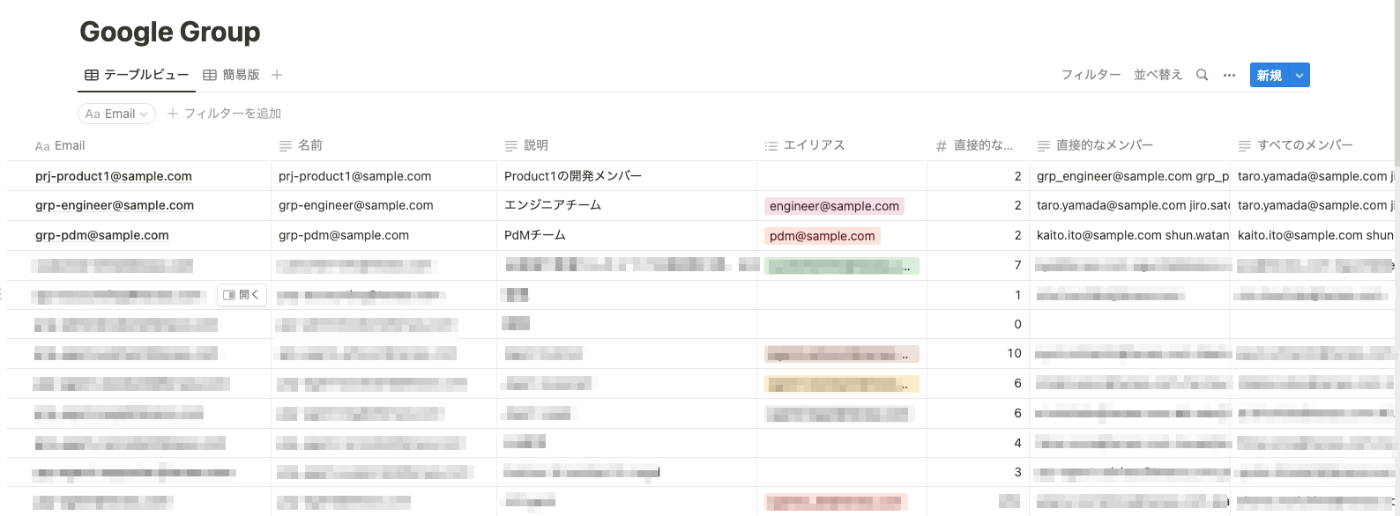The image size is (1400, 516).
Task: Open the 並べ替え sort option
Action: (x=1158, y=75)
